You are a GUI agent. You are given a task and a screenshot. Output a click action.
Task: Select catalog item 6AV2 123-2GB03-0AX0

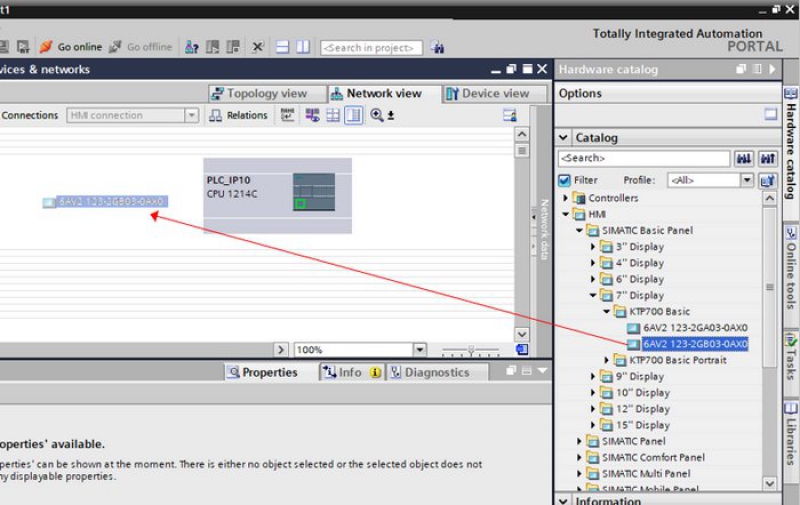687,344
